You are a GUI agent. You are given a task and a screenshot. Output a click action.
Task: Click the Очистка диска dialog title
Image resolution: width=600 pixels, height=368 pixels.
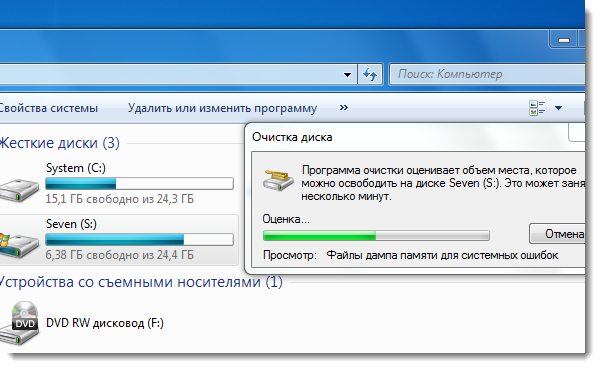pos(292,137)
